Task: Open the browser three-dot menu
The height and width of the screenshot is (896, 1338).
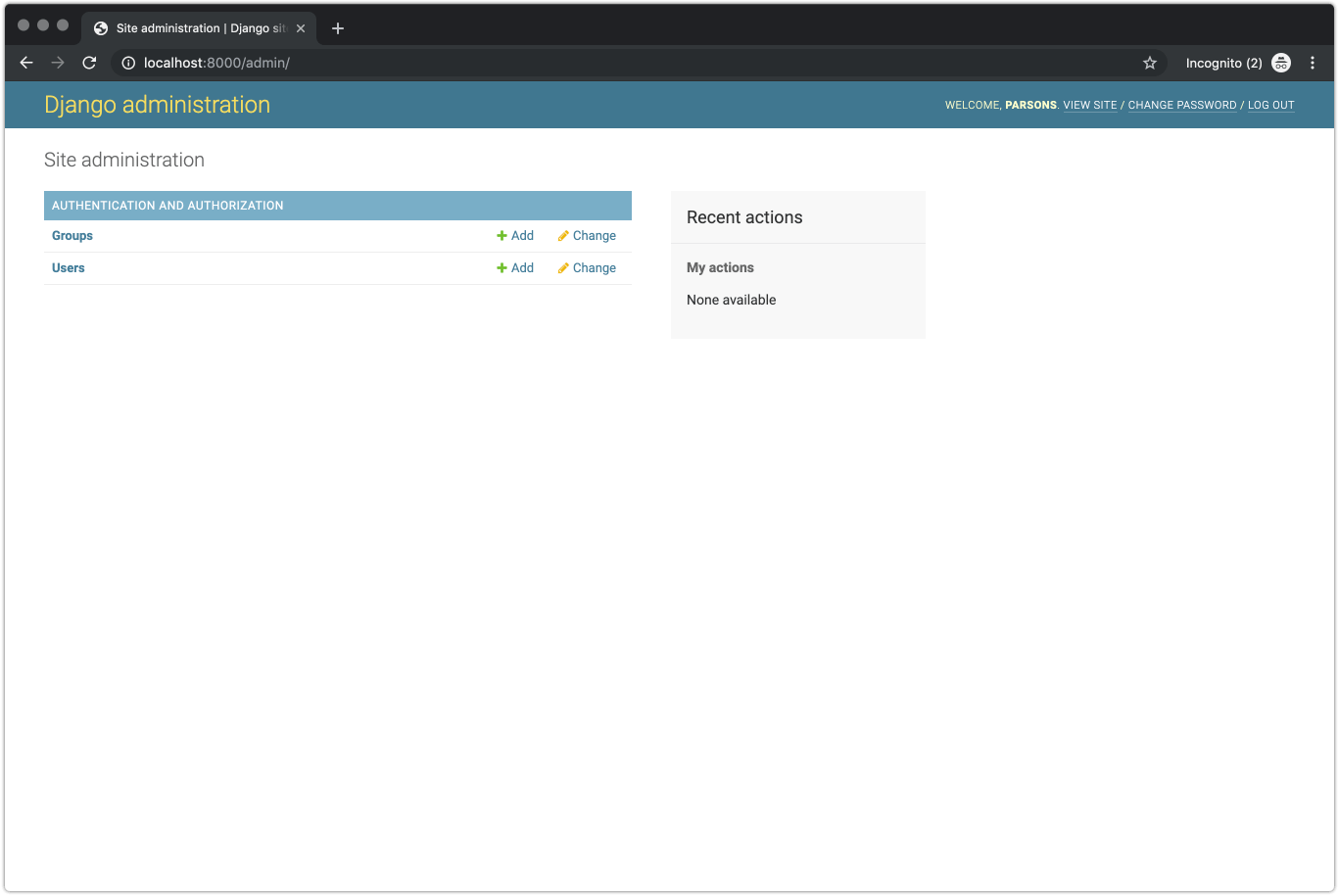Action: click(1313, 62)
